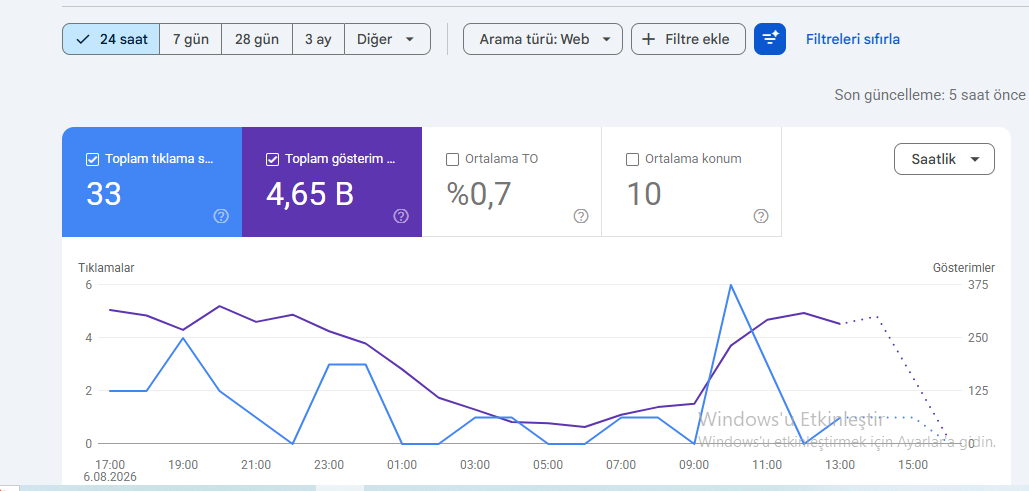Click help icon on Ortalama konum card
This screenshot has height=491, width=1029.
click(761, 216)
